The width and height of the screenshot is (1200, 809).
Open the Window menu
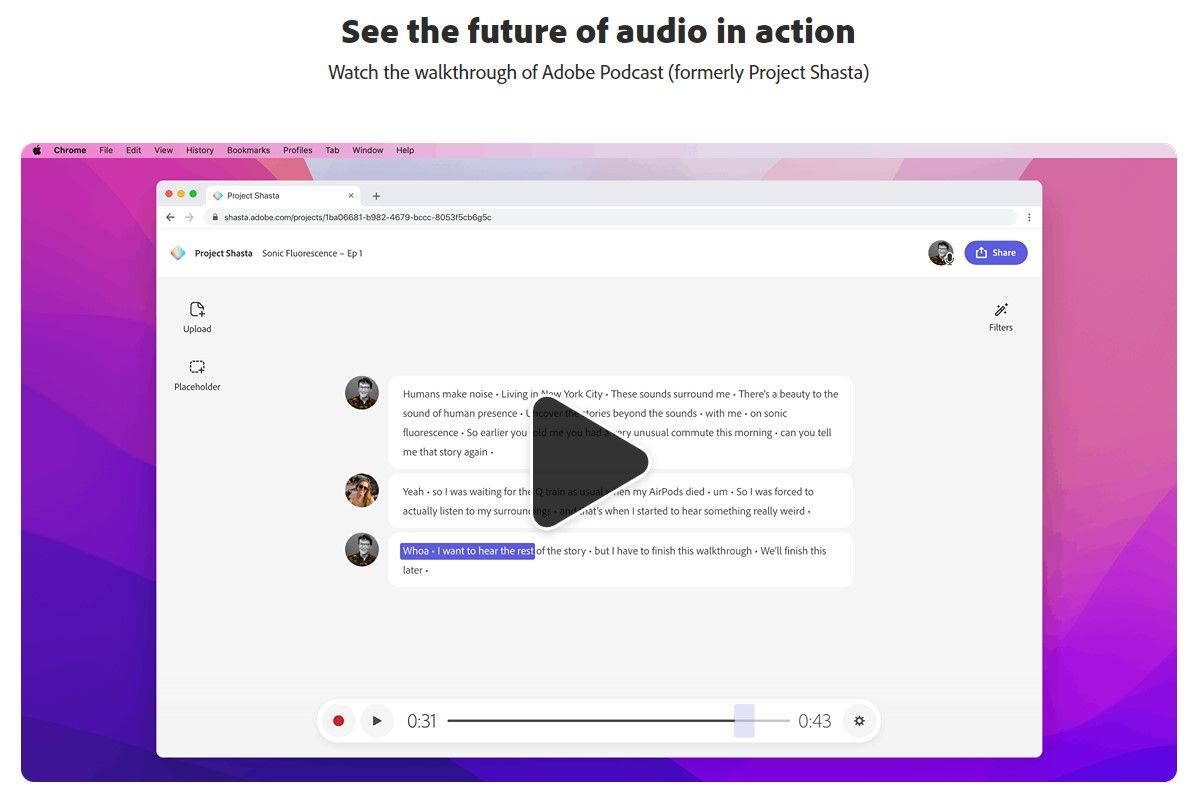click(x=368, y=150)
